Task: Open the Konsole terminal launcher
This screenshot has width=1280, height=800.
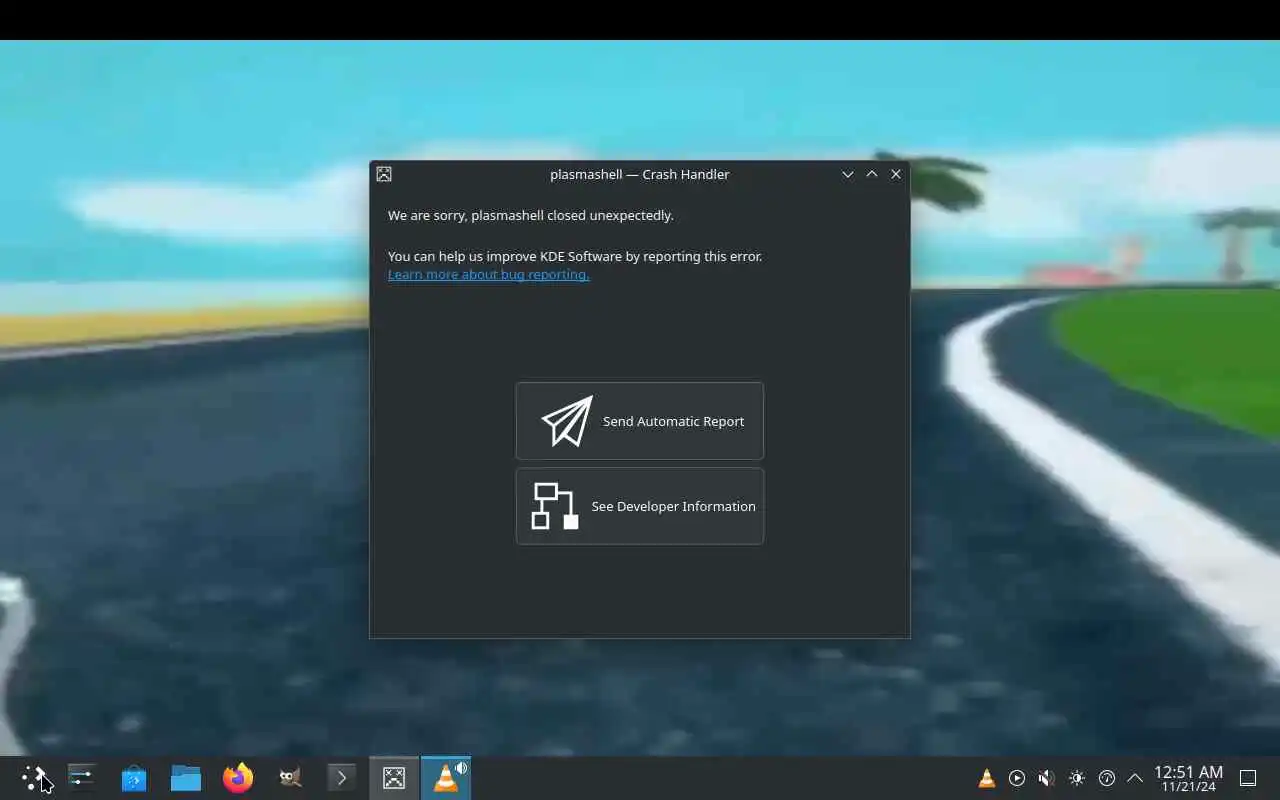Action: pos(342,778)
